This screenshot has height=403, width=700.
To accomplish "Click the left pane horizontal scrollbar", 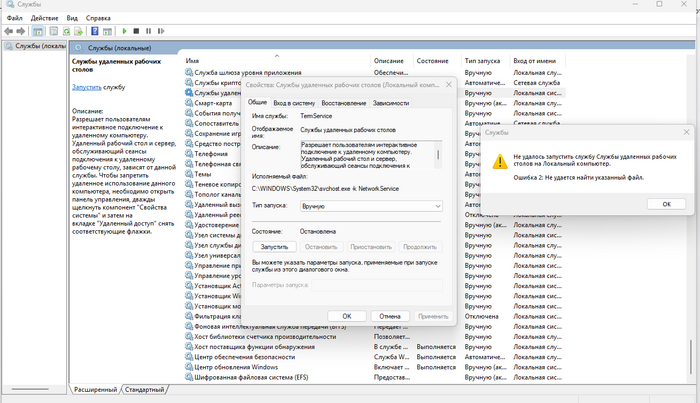I will (30, 389).
